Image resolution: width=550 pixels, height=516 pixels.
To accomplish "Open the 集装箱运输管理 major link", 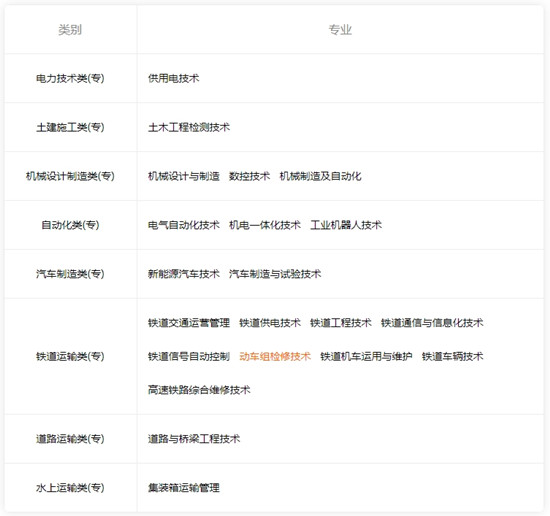I will coord(184,488).
